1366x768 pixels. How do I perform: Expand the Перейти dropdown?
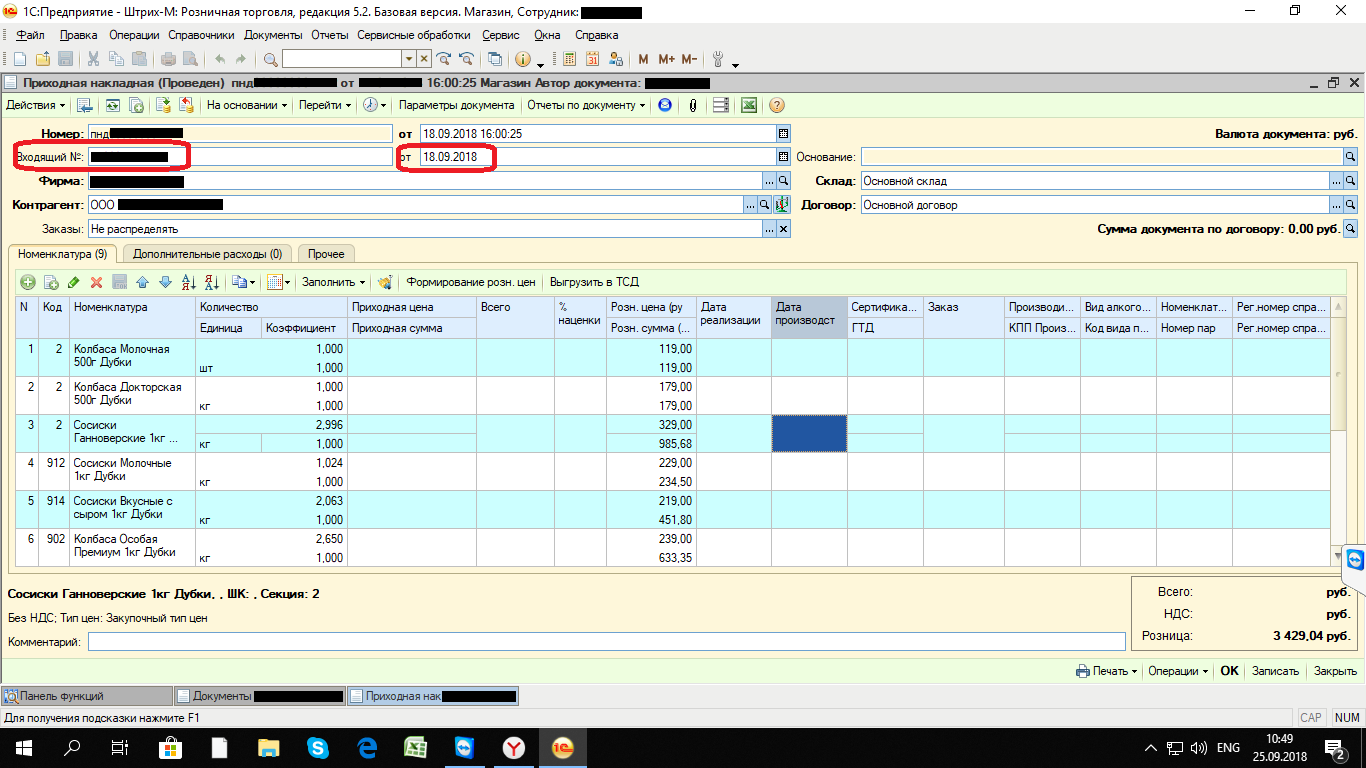pyautogui.click(x=325, y=105)
